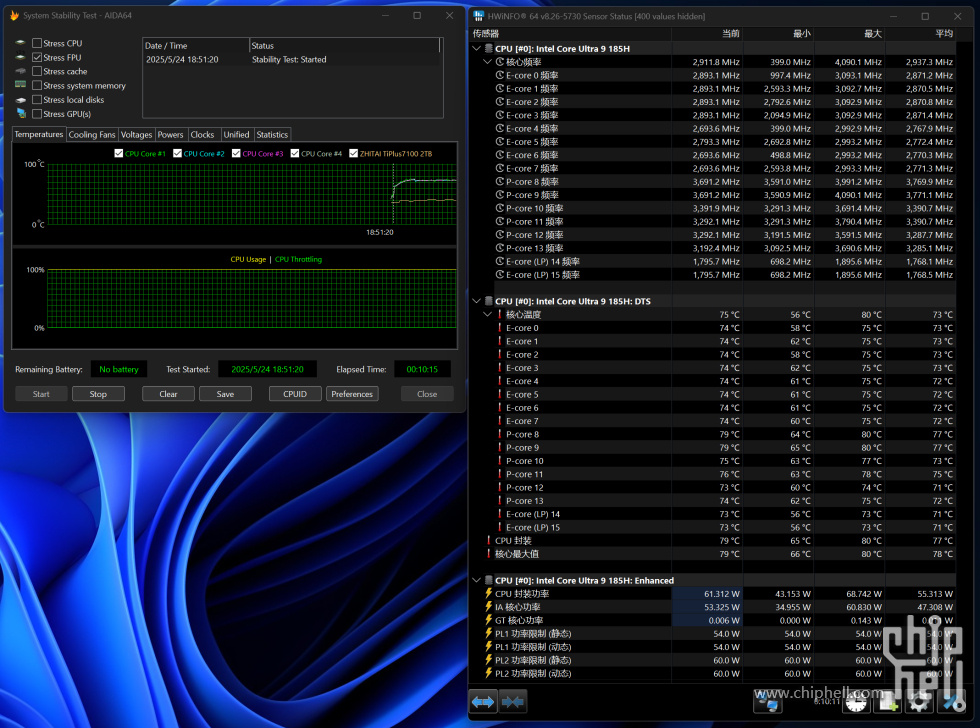The height and width of the screenshot is (728, 980).
Task: Open the remote network monitoring icon in HWiNFO
Action: [x=768, y=702]
